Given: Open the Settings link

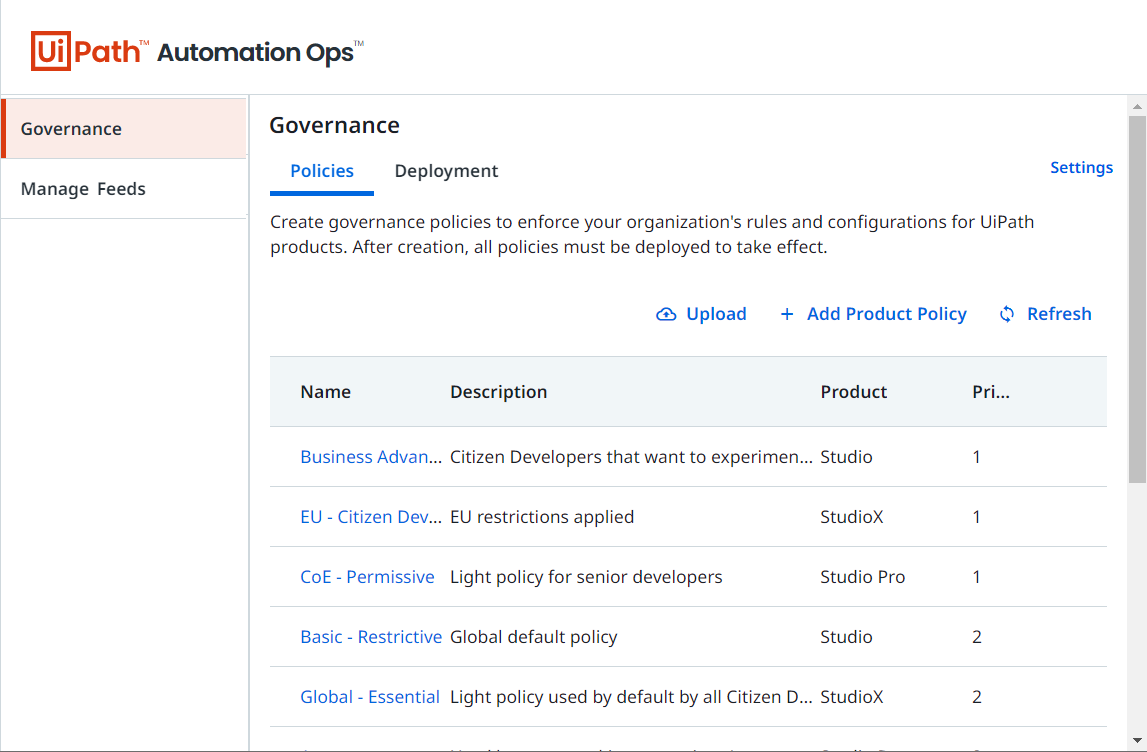Looking at the screenshot, I should pos(1081,168).
